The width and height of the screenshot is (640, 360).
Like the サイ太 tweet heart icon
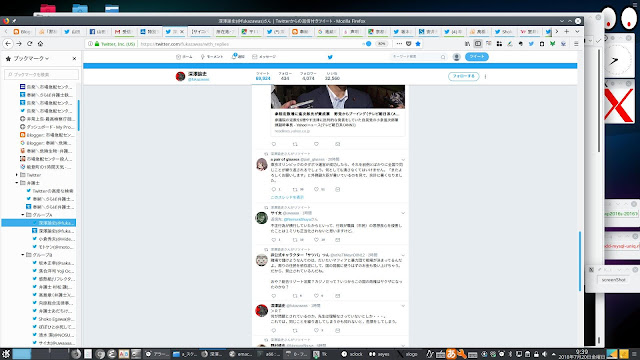point(316,240)
